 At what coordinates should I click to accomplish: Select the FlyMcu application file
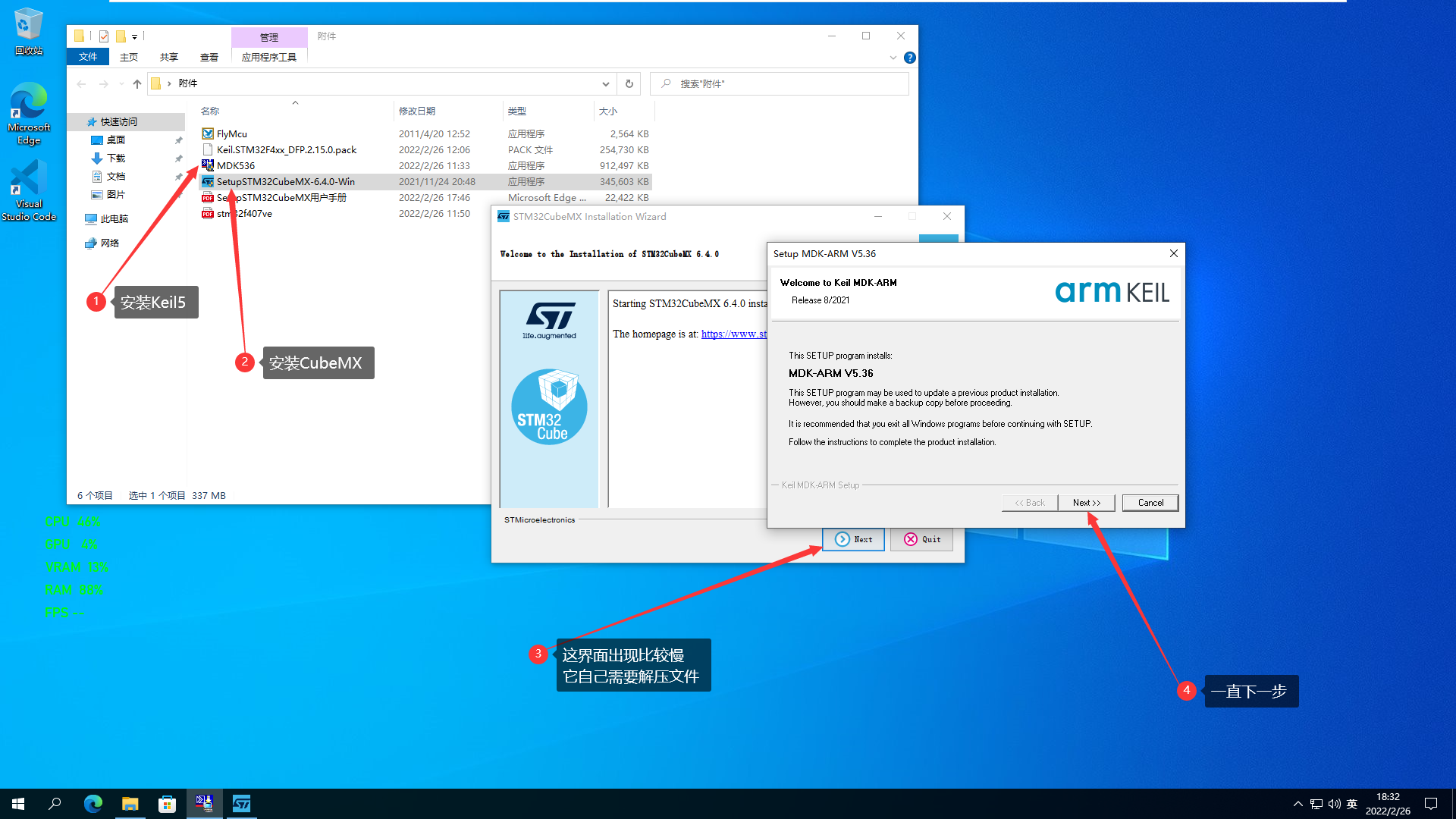231,133
